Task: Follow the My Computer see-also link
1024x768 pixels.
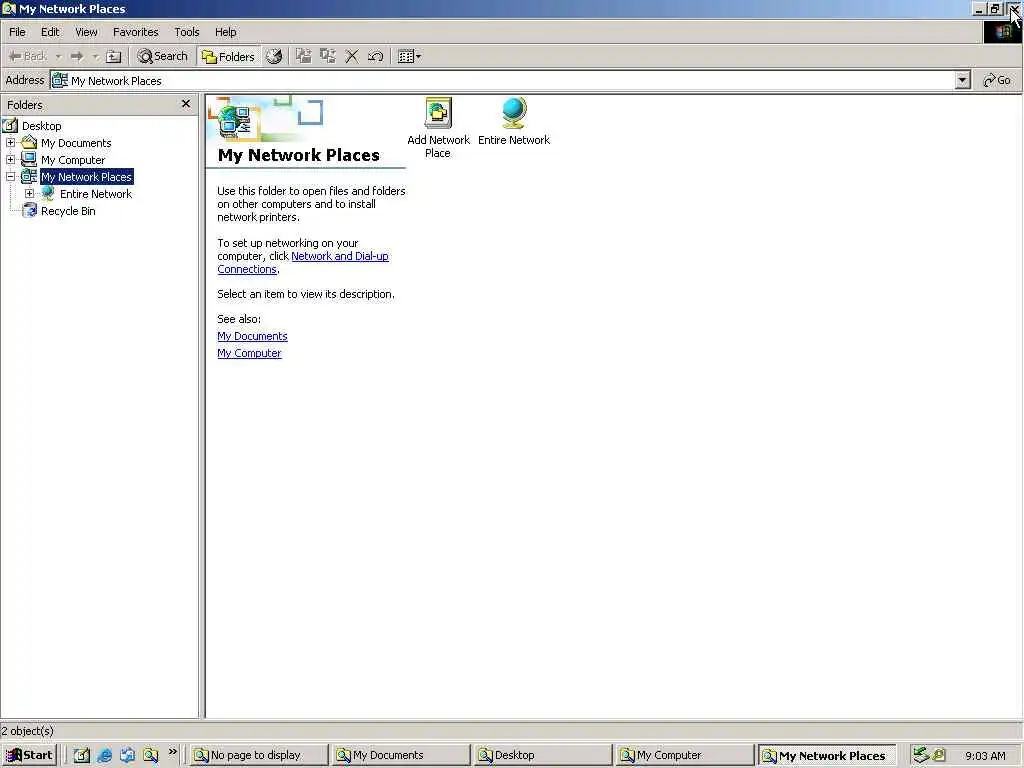Action: click(249, 353)
